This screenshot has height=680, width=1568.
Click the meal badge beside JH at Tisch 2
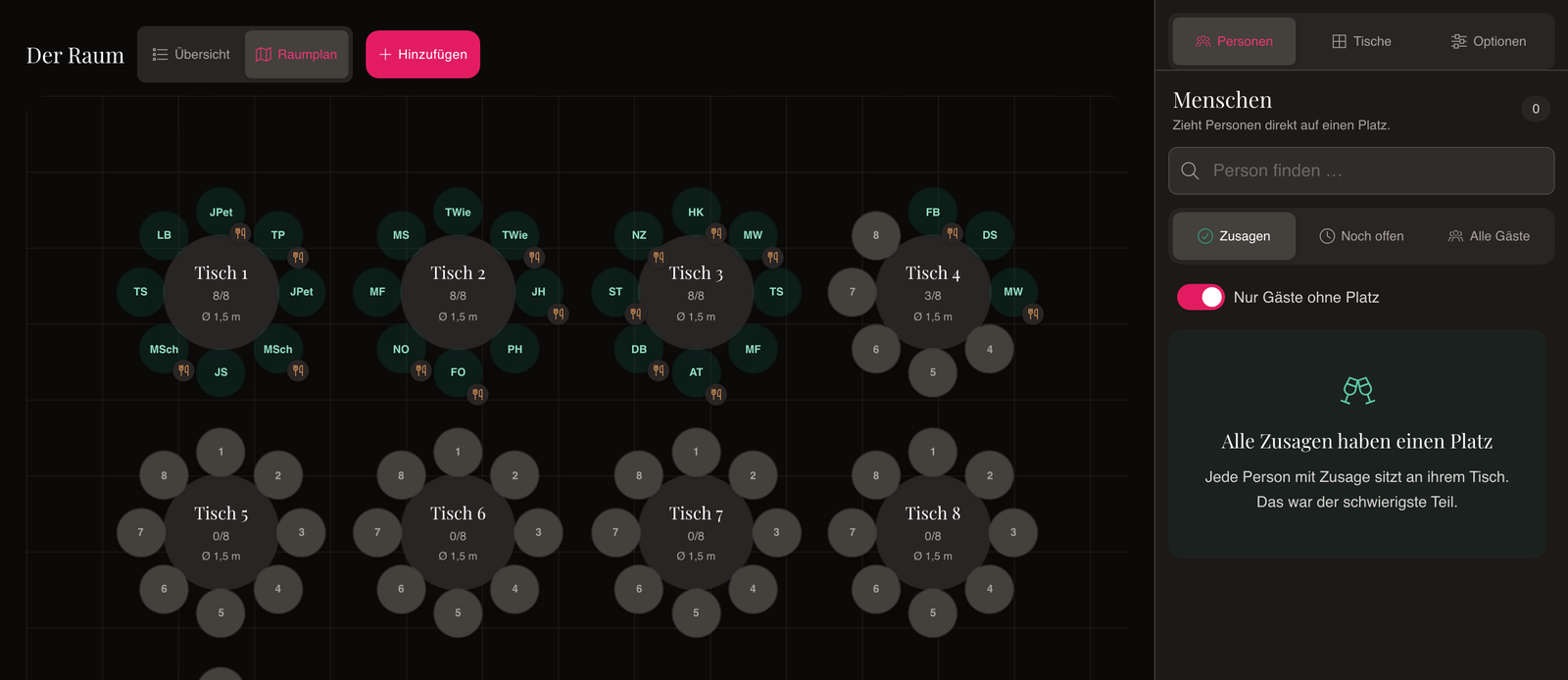[x=559, y=314]
